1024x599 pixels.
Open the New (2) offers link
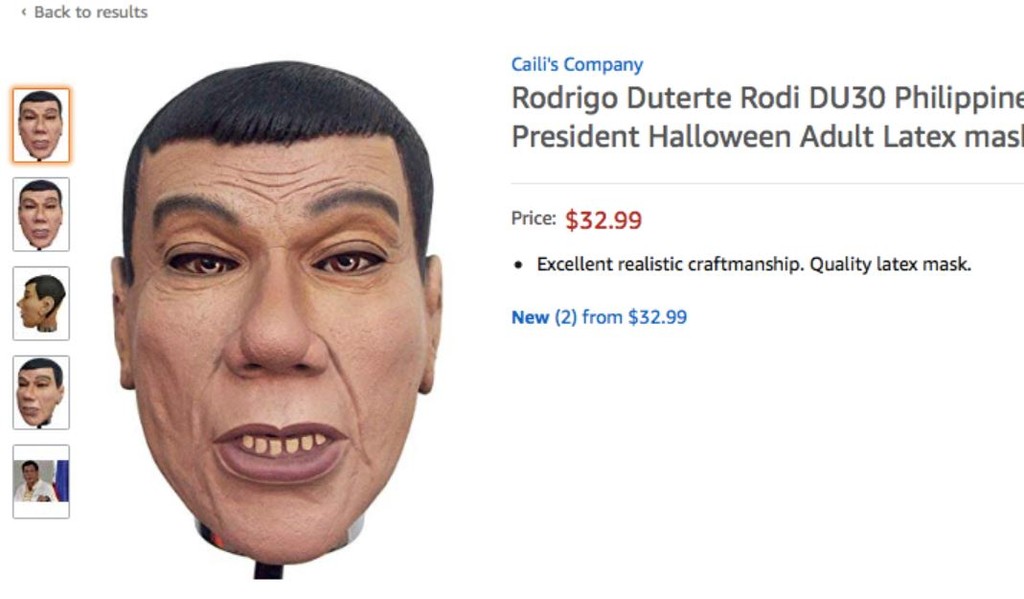(544, 317)
